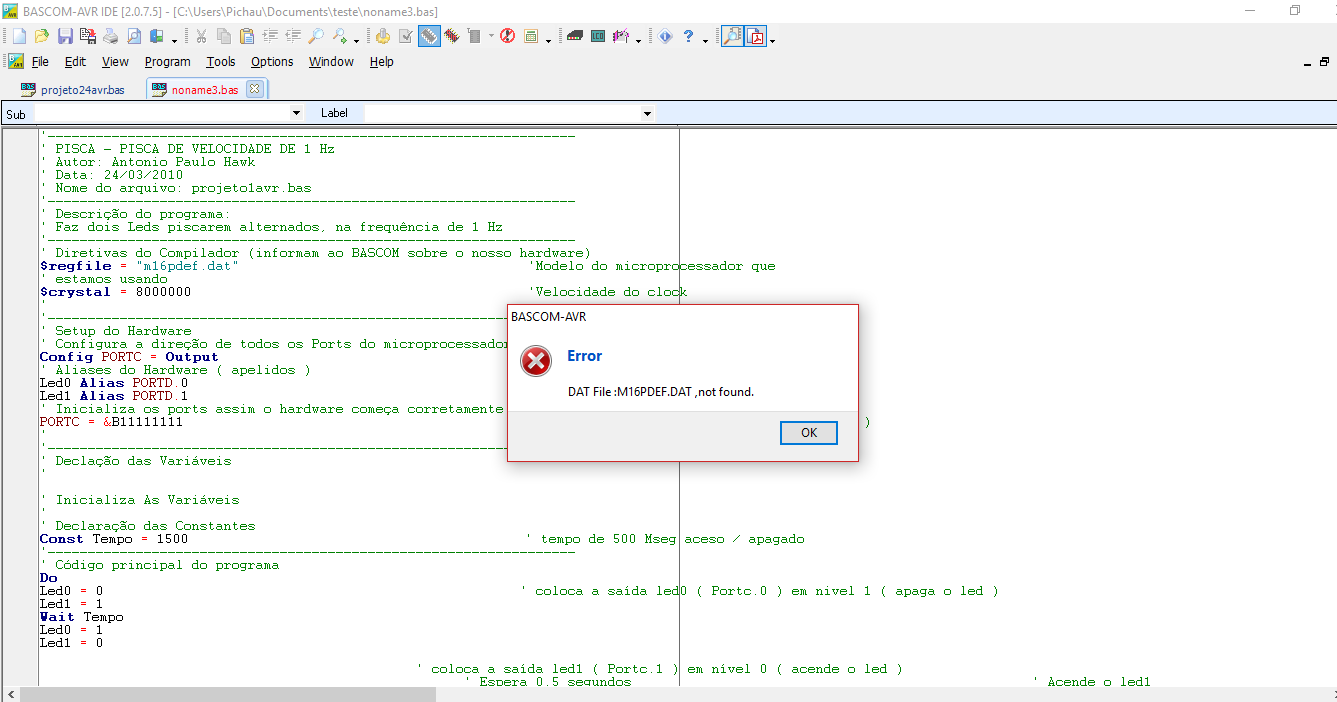Print the code with the printer icon
This screenshot has height=702, width=1337.
[x=111, y=36]
